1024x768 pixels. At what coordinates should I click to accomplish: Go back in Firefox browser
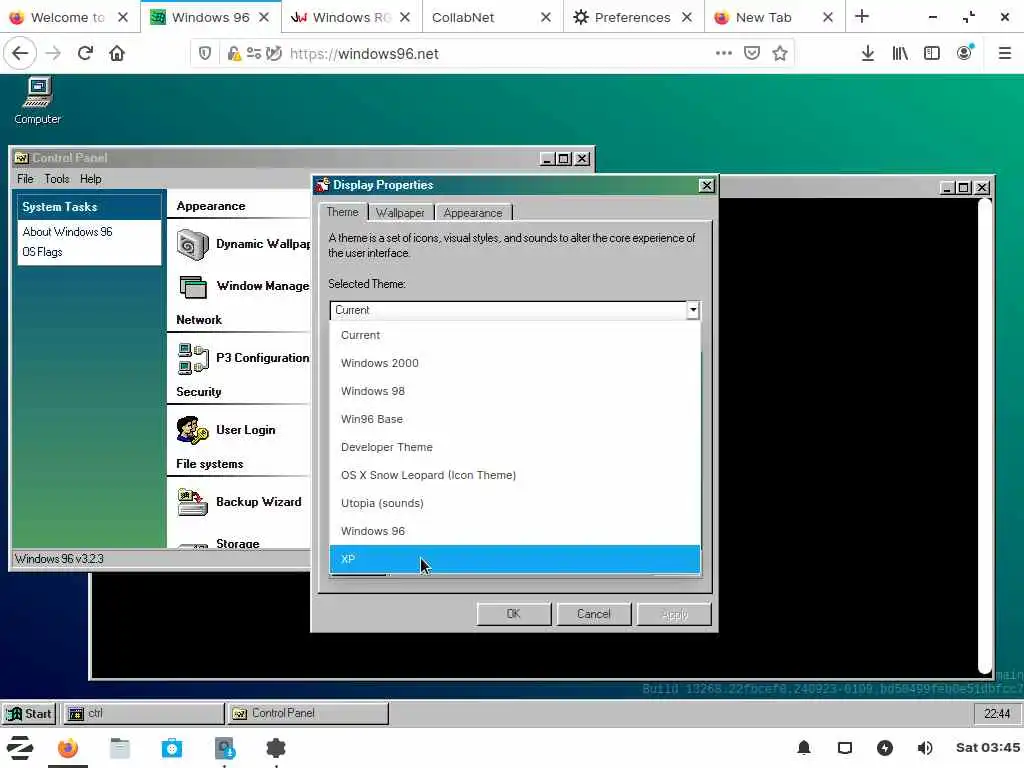pyautogui.click(x=20, y=54)
